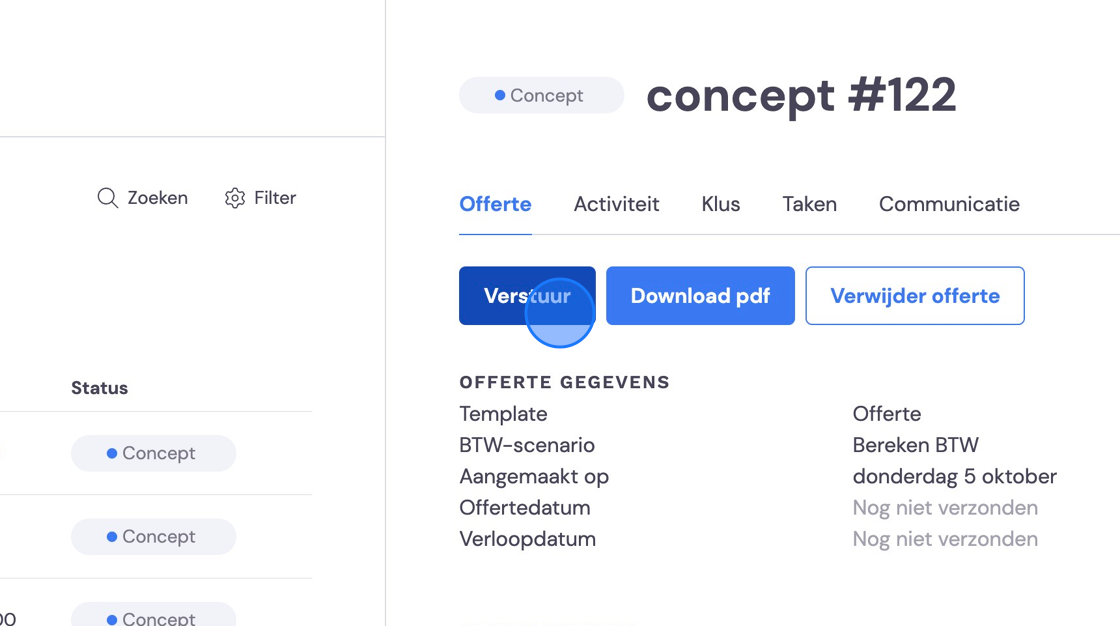Click Verwijder offerte button

point(915,296)
